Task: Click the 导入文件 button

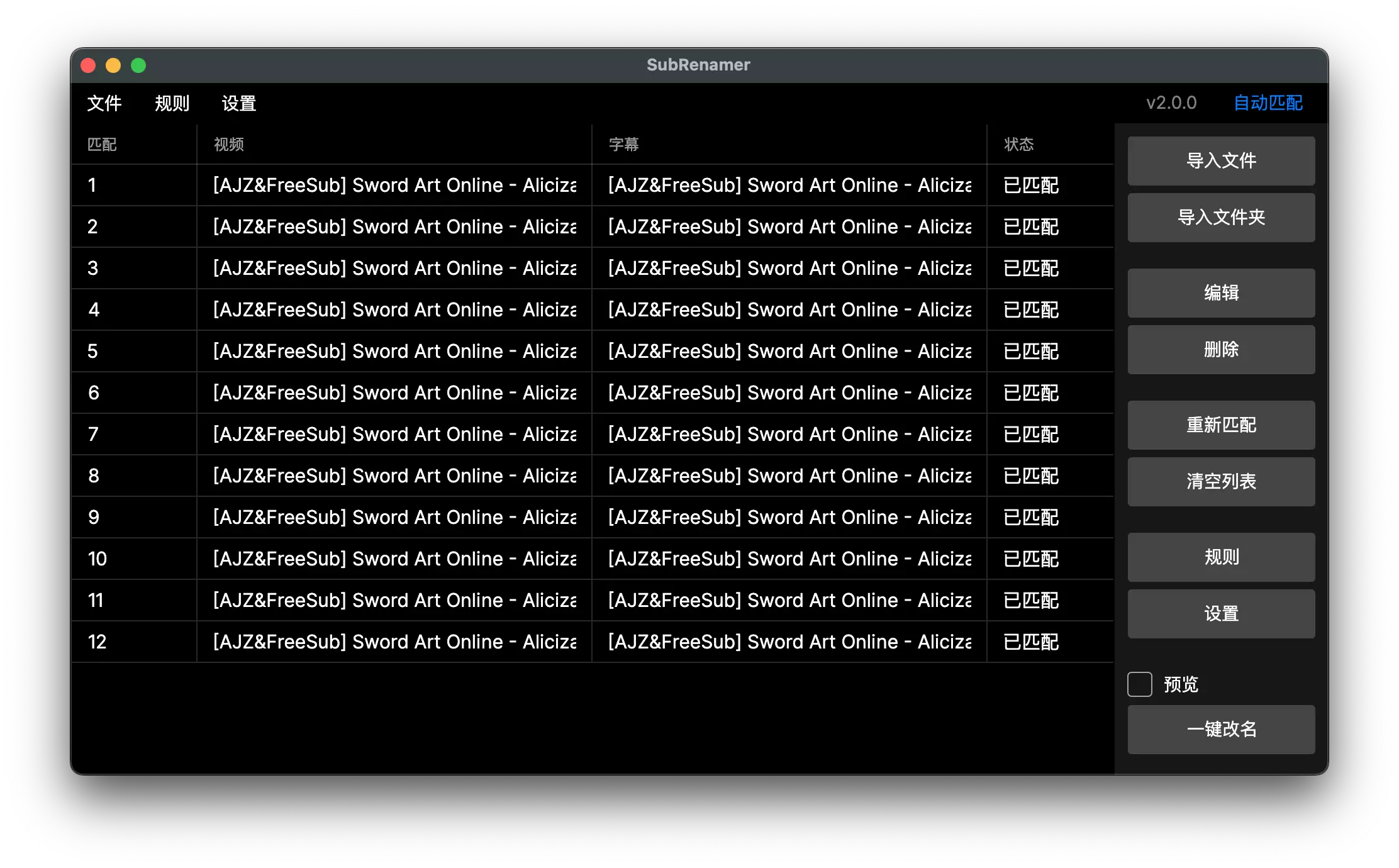Action: click(1220, 161)
